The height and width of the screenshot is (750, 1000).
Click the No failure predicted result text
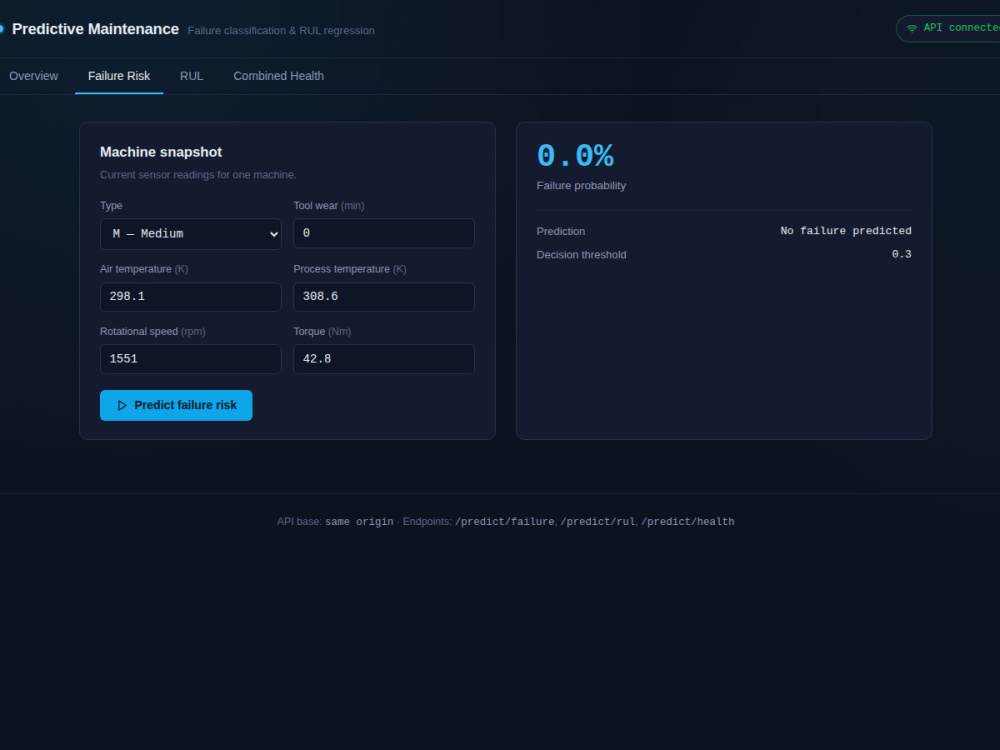(x=846, y=231)
